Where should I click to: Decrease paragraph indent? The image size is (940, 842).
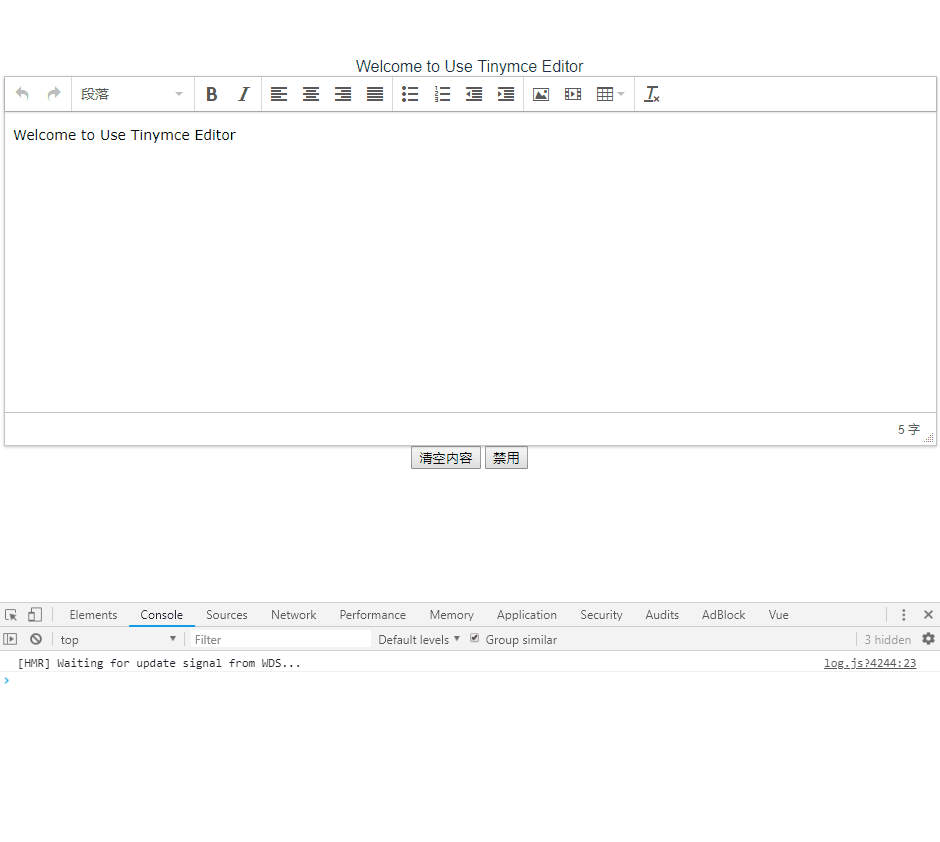[474, 94]
